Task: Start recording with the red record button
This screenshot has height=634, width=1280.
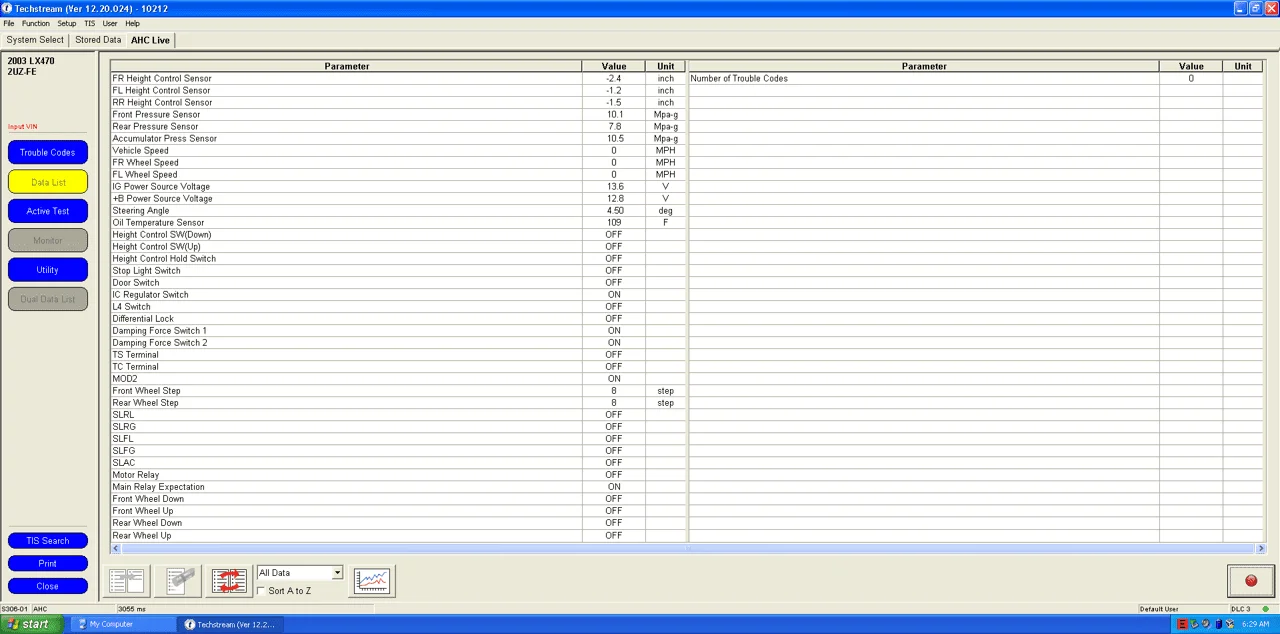Action: 1251,581
